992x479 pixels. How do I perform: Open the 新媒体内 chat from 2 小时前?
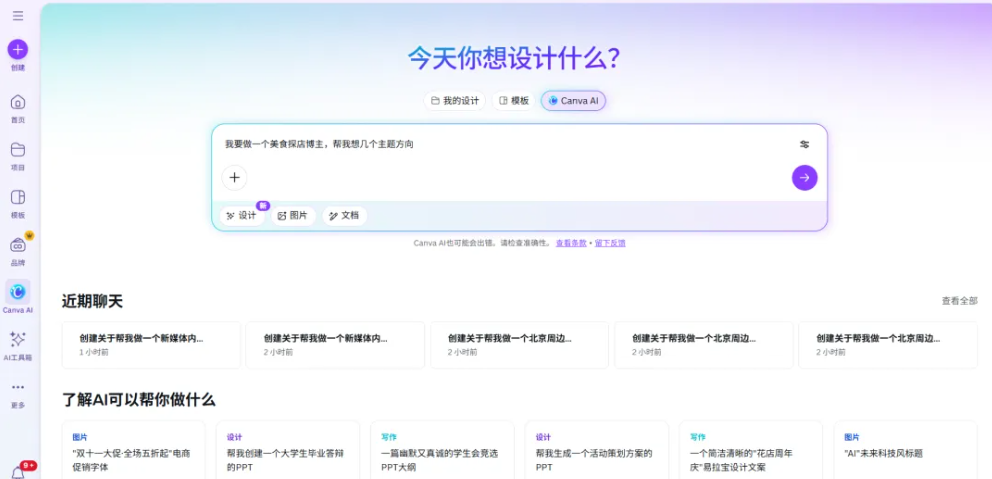335,345
